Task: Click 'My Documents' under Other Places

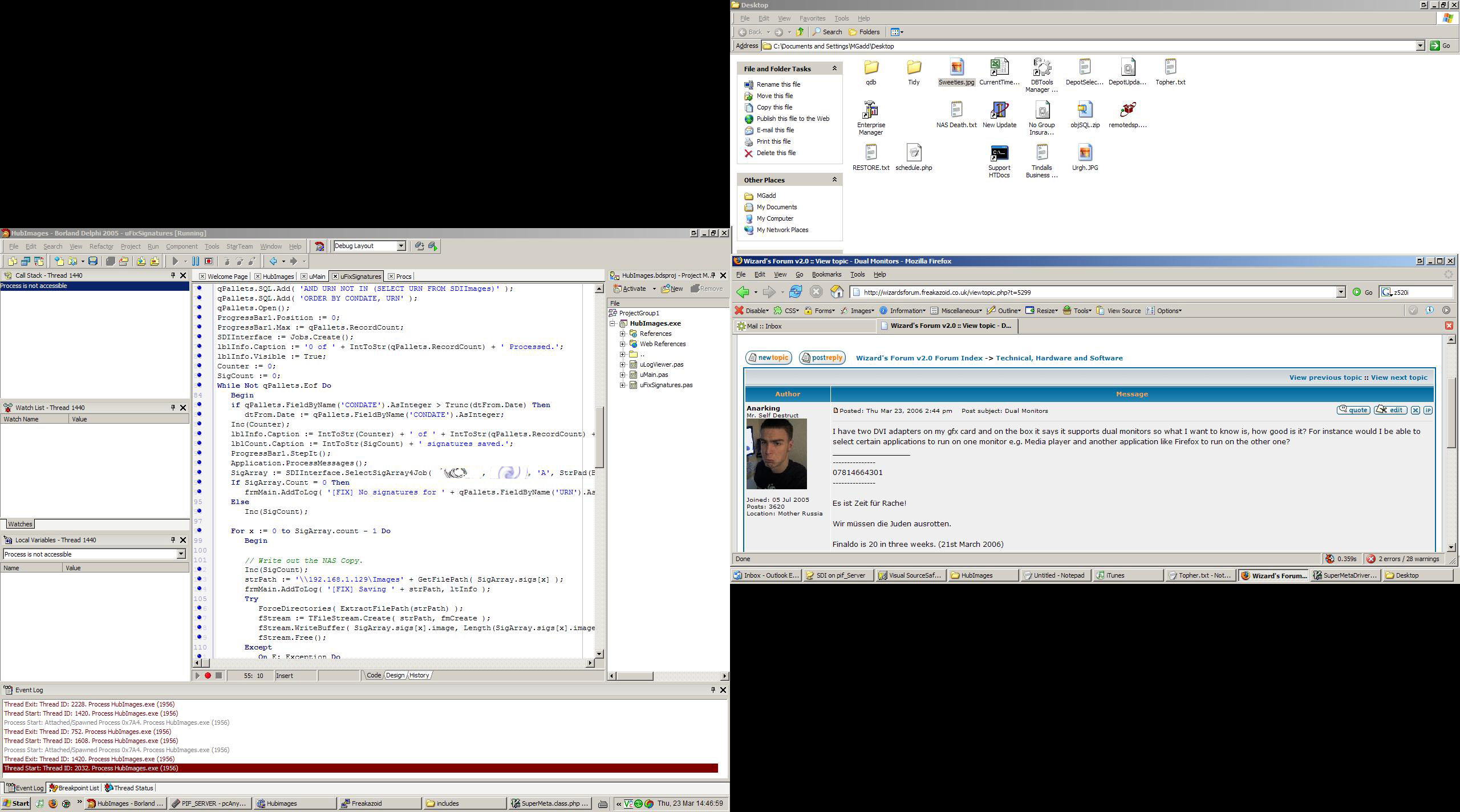Action: click(776, 207)
